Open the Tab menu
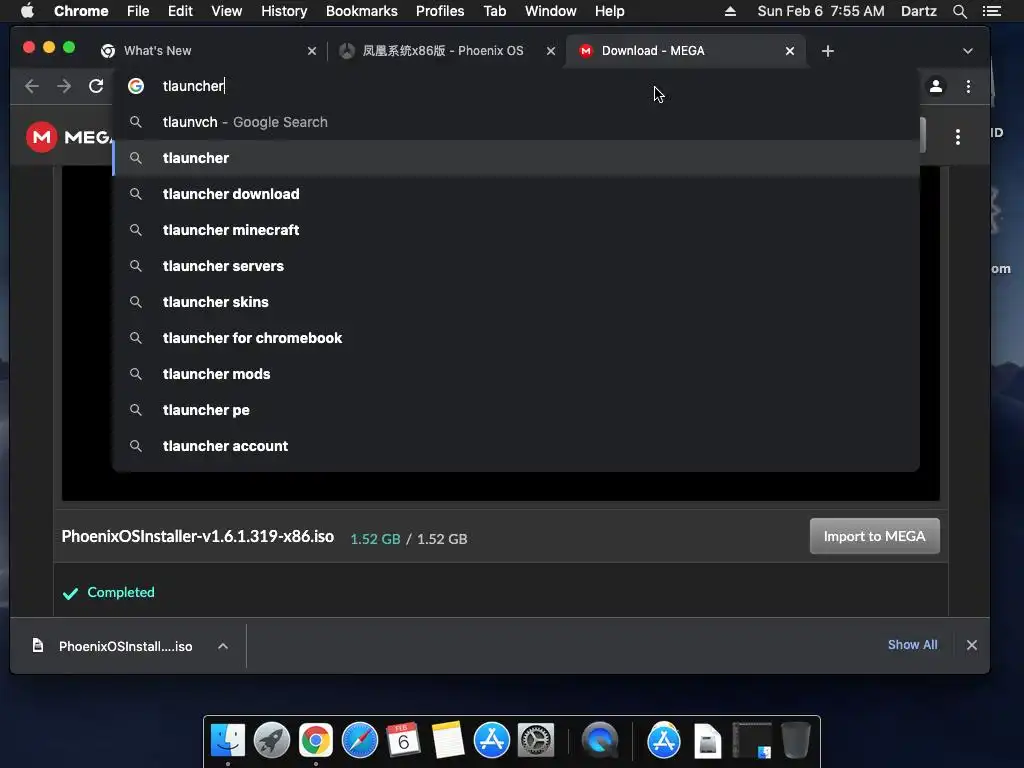Viewport: 1024px width, 768px height. (x=494, y=11)
